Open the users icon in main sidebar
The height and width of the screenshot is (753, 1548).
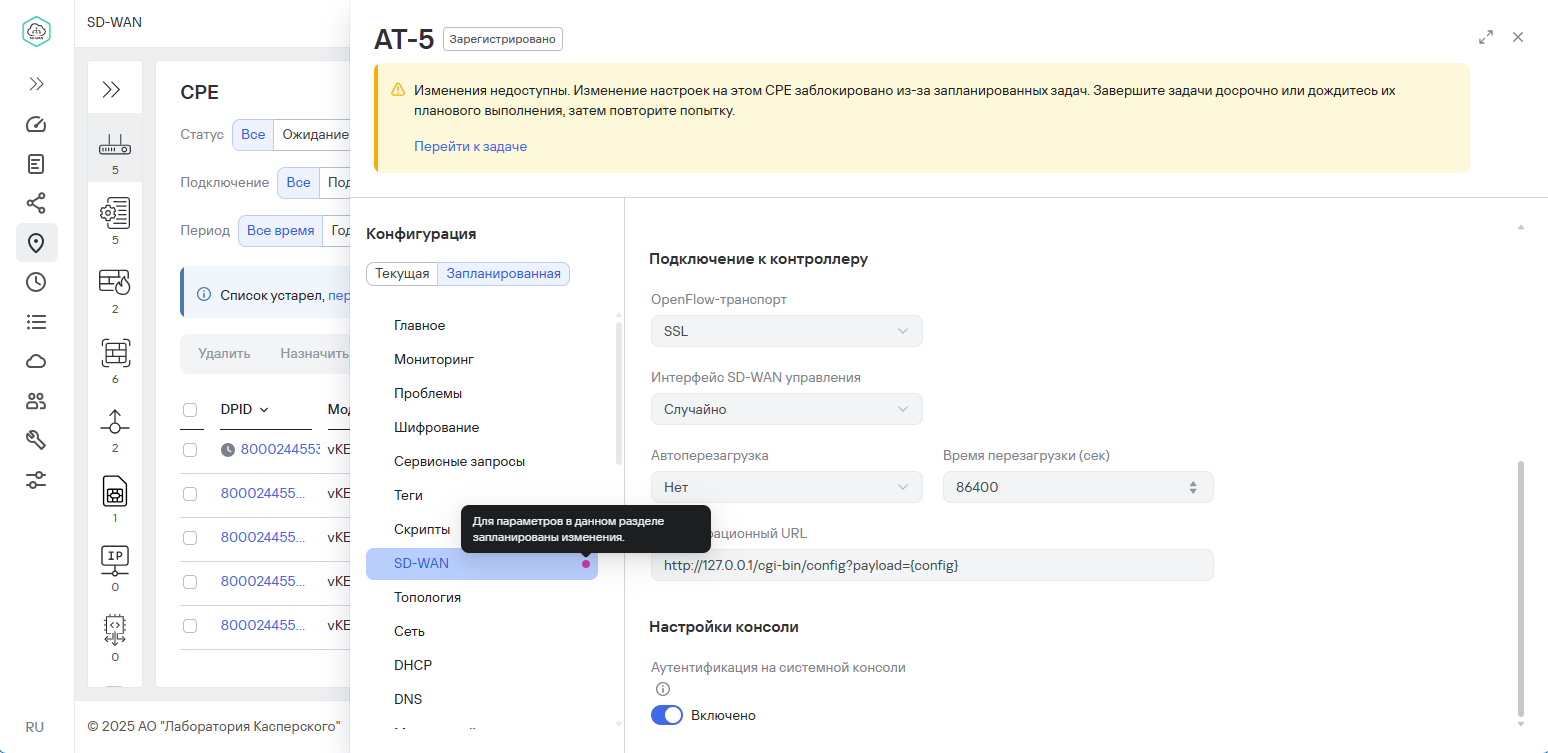[36, 401]
